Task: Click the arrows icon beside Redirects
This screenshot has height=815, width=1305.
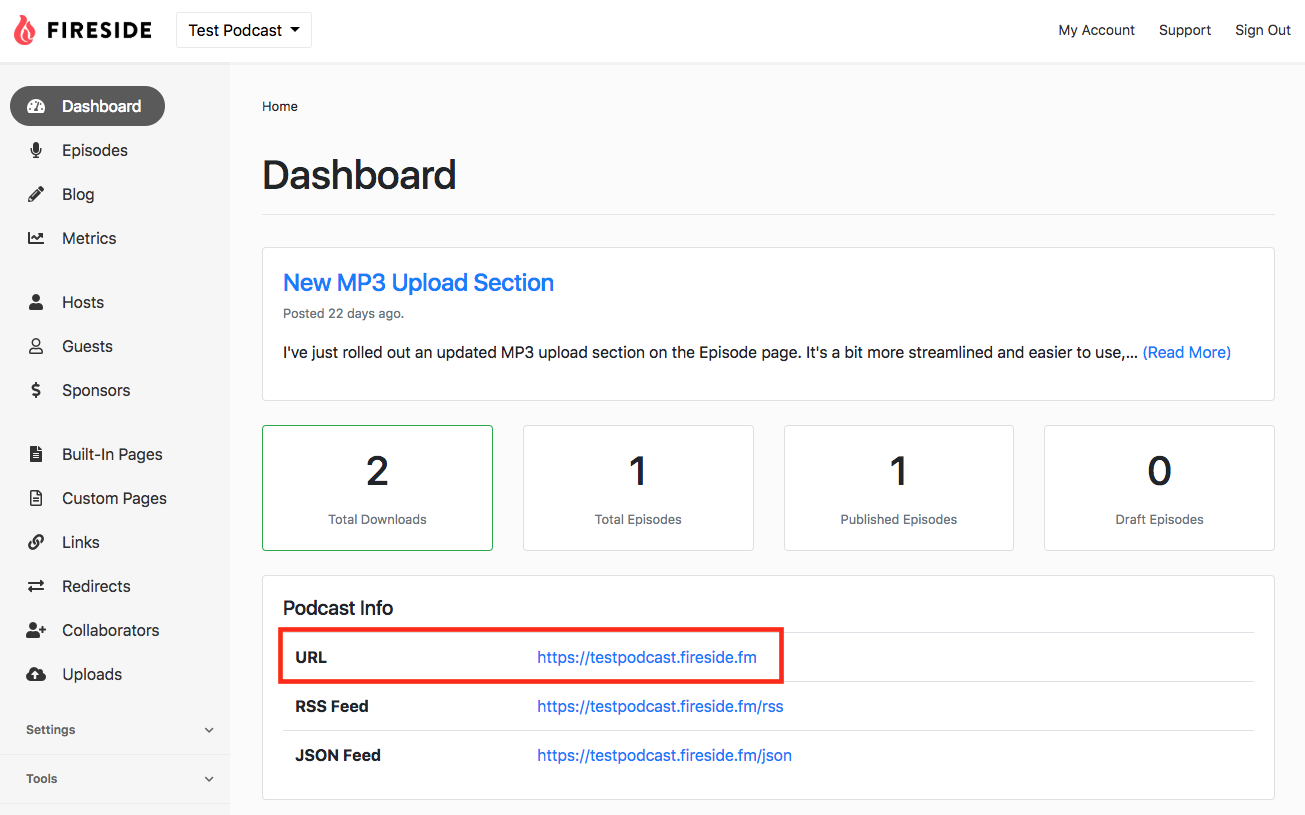Action: pyautogui.click(x=36, y=586)
